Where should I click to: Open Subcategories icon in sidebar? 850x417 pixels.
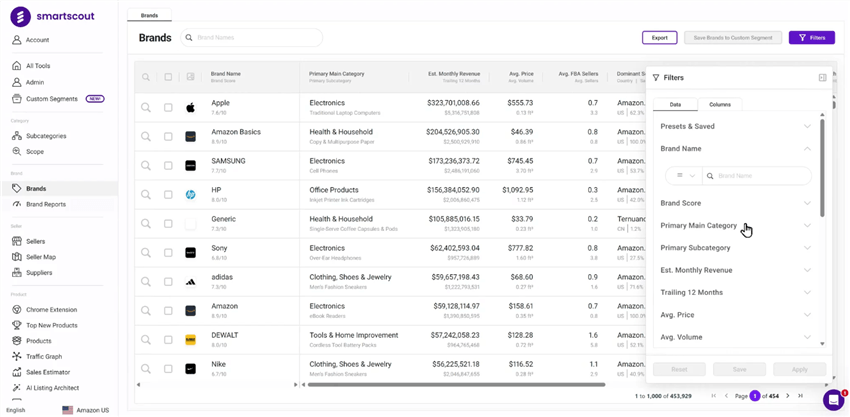click(17, 136)
